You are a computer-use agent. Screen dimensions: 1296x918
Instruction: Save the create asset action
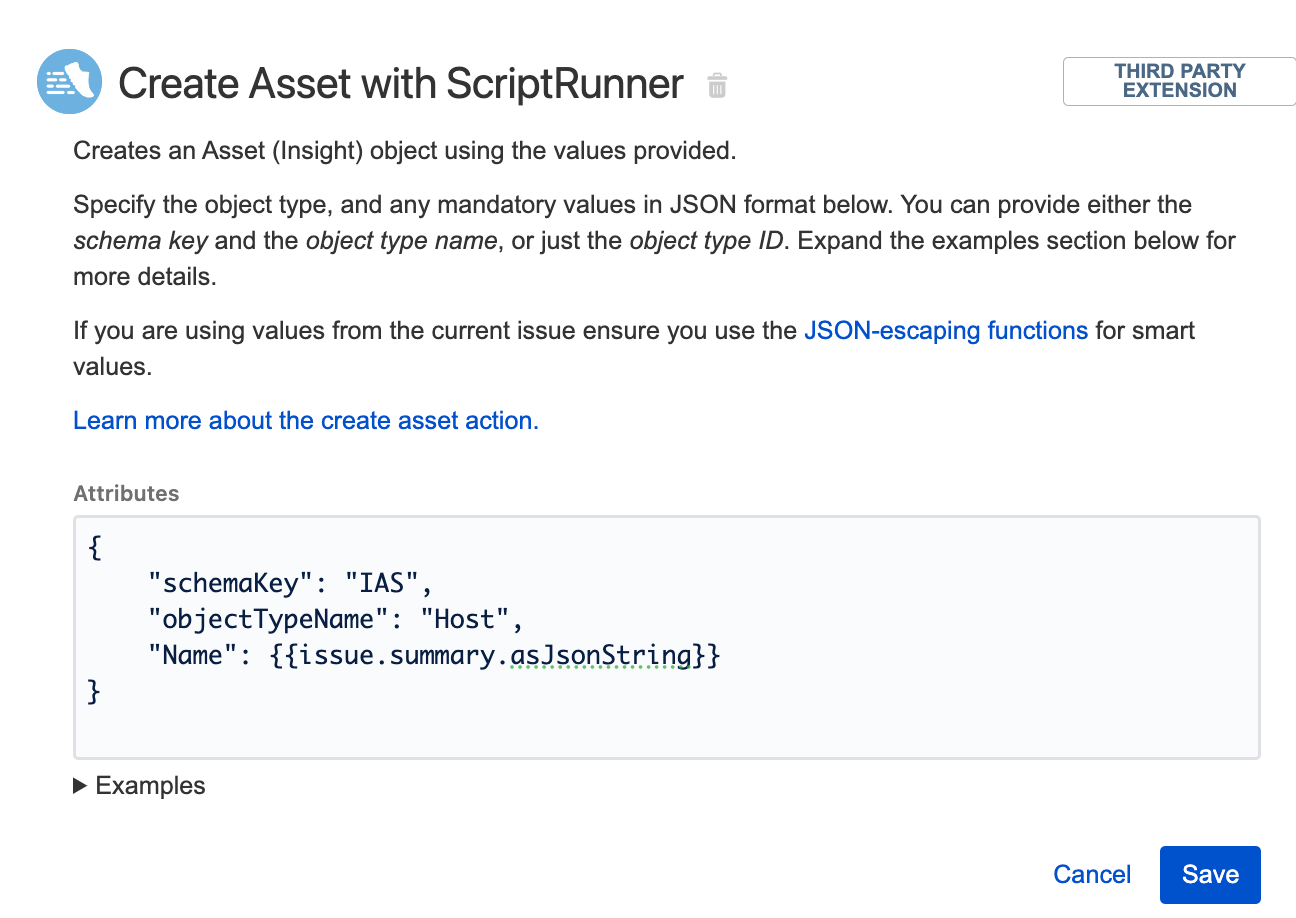(x=1210, y=875)
